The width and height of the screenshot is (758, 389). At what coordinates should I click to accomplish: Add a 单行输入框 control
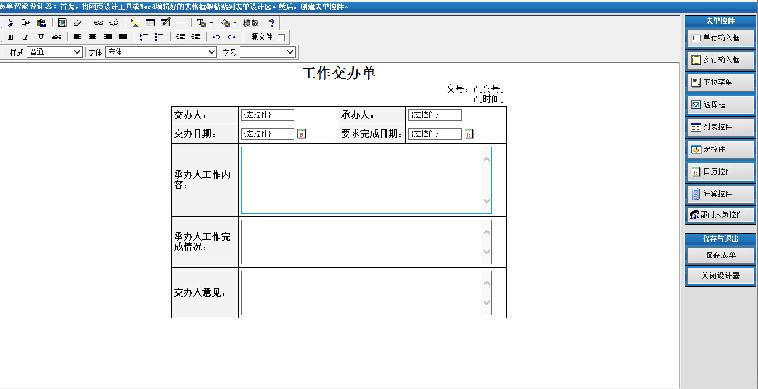(720, 38)
